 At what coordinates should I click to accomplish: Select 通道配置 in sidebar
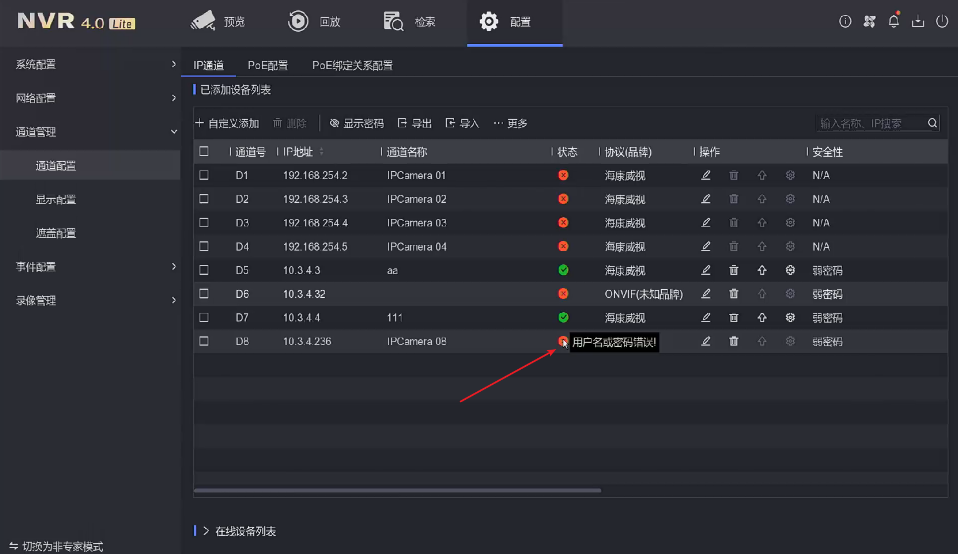(90, 166)
